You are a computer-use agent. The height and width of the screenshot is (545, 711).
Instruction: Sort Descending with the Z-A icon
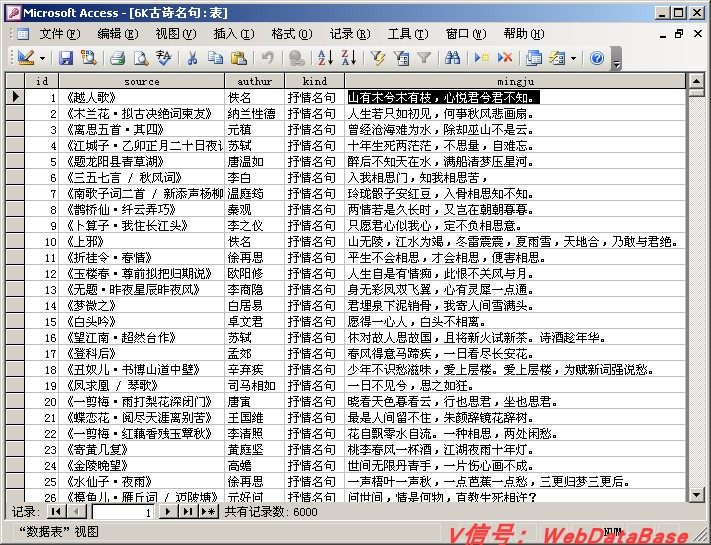(x=349, y=58)
